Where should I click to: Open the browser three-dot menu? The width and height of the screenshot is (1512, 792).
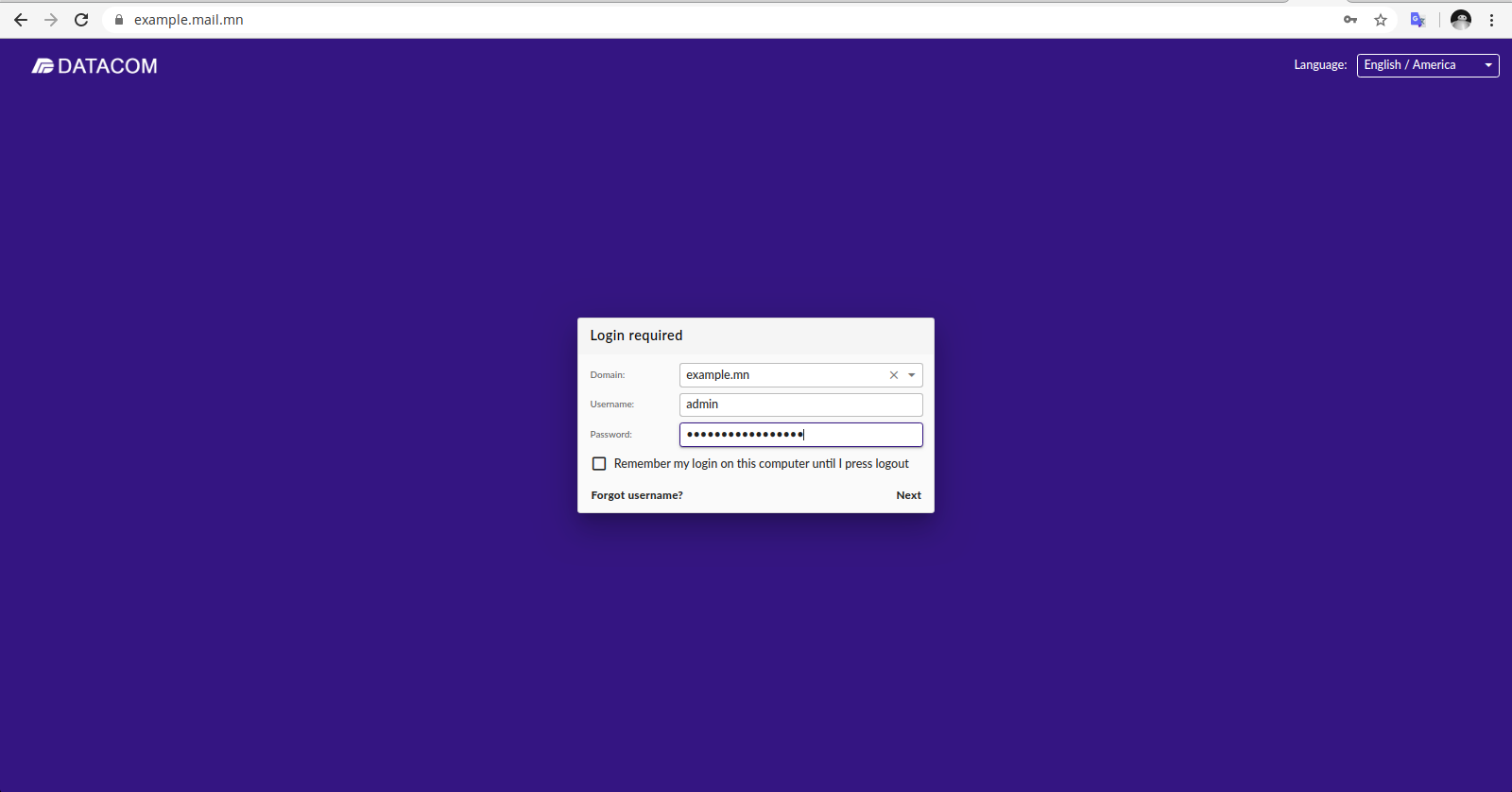1492,20
